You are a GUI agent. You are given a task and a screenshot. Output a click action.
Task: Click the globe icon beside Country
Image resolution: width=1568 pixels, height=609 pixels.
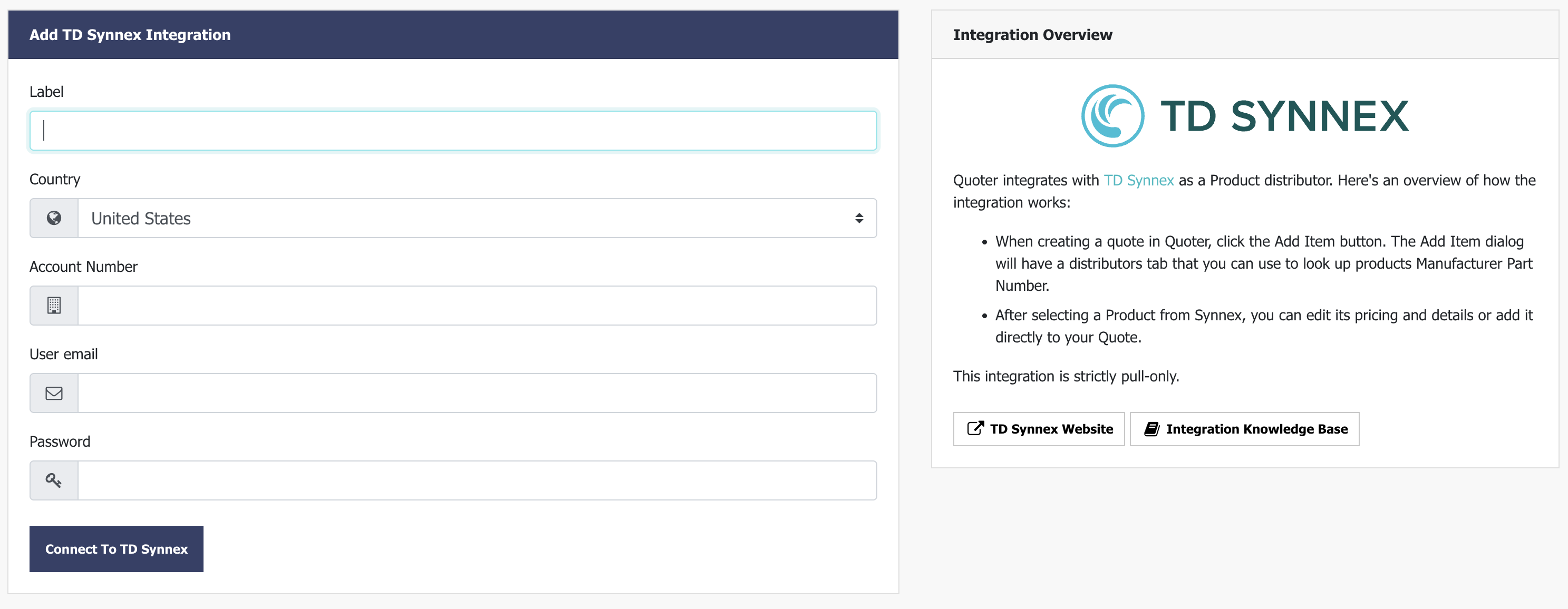(x=54, y=218)
